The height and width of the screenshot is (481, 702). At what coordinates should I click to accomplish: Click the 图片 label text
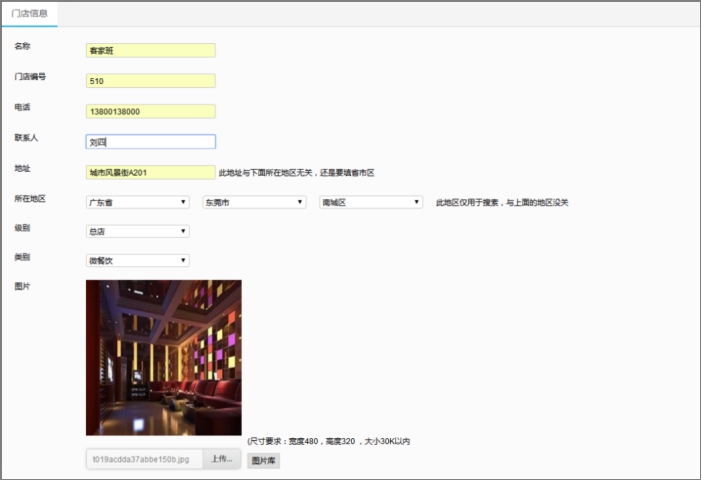(x=22, y=286)
